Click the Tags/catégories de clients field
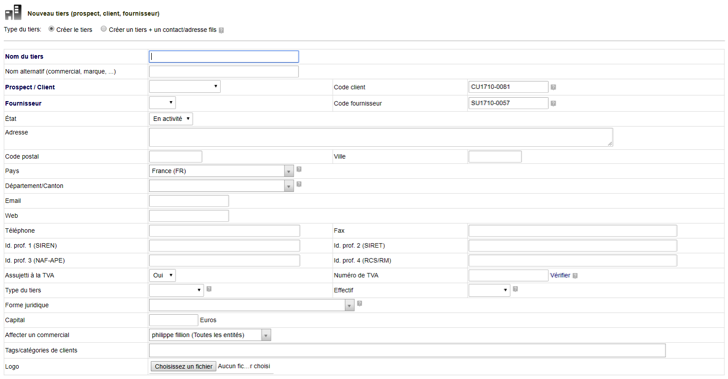This screenshot has height=379, width=728. coord(407,351)
